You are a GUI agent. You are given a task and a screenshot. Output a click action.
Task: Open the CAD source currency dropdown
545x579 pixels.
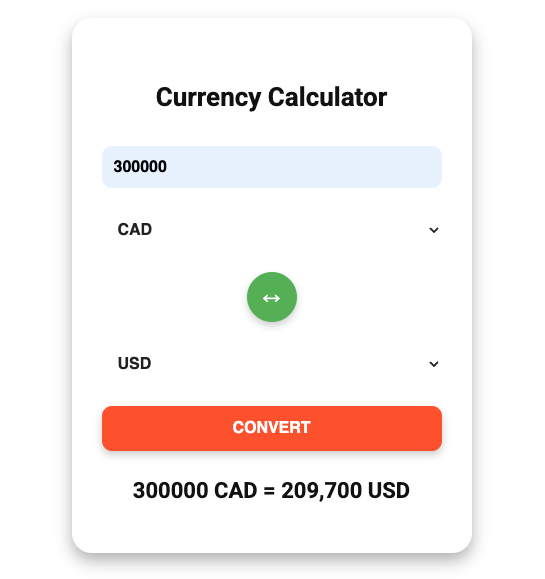pyautogui.click(x=272, y=230)
